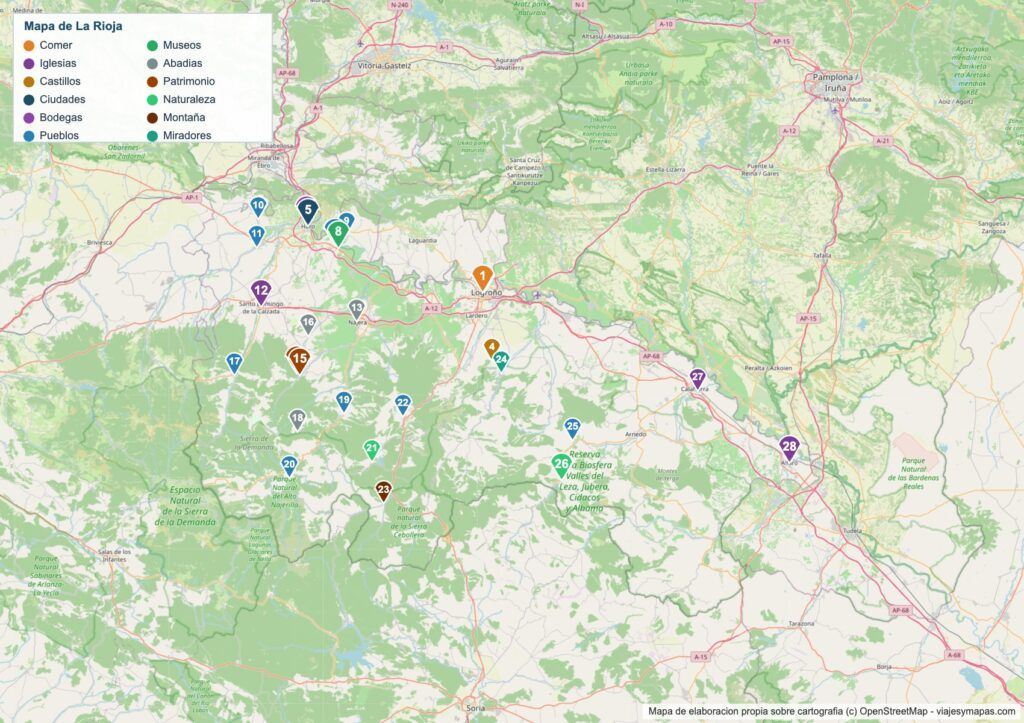This screenshot has width=1024, height=723.
Task: Select gray abbey marker number 13
Action: click(356, 309)
